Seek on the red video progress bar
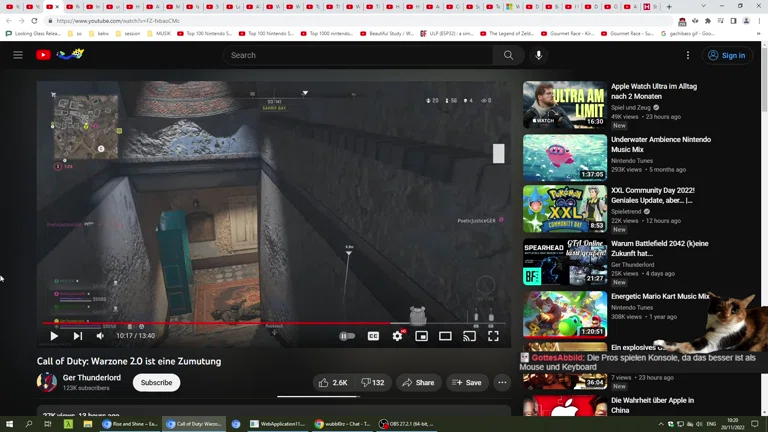768x432 pixels. (x=274, y=323)
